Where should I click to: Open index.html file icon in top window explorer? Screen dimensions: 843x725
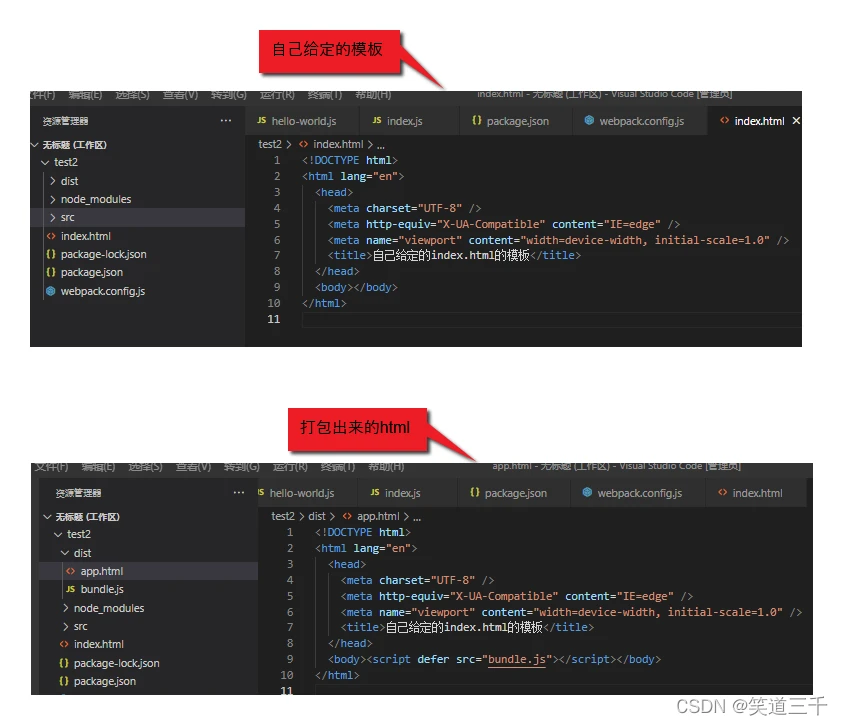pos(51,236)
